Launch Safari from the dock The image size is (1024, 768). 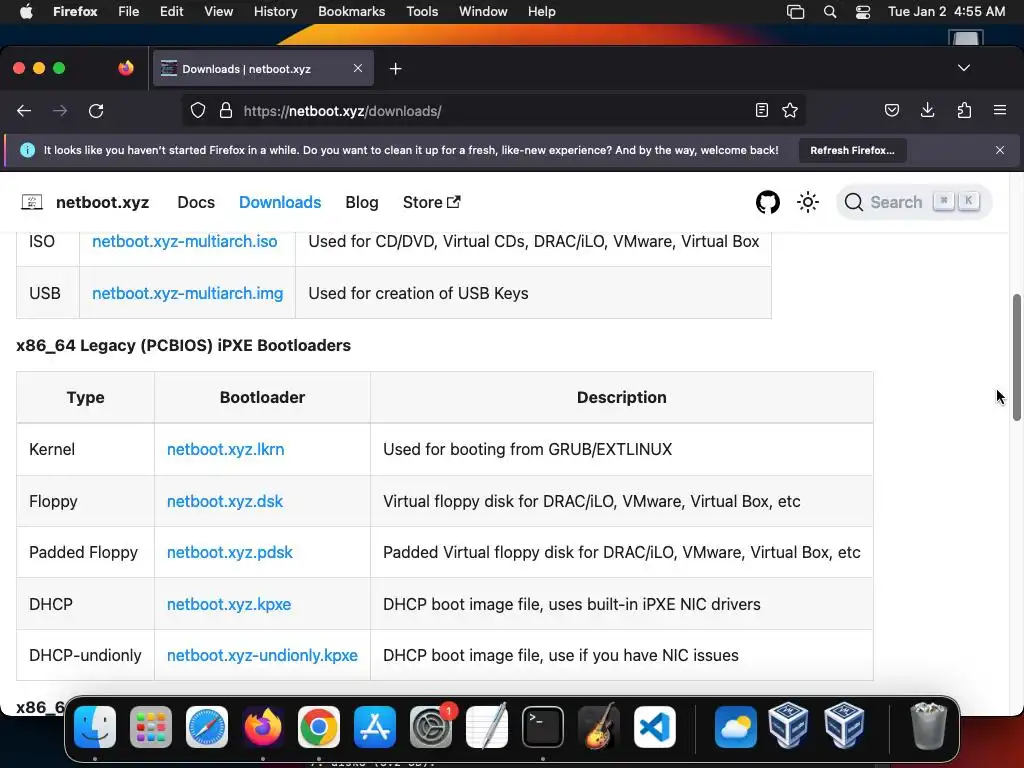click(x=207, y=727)
